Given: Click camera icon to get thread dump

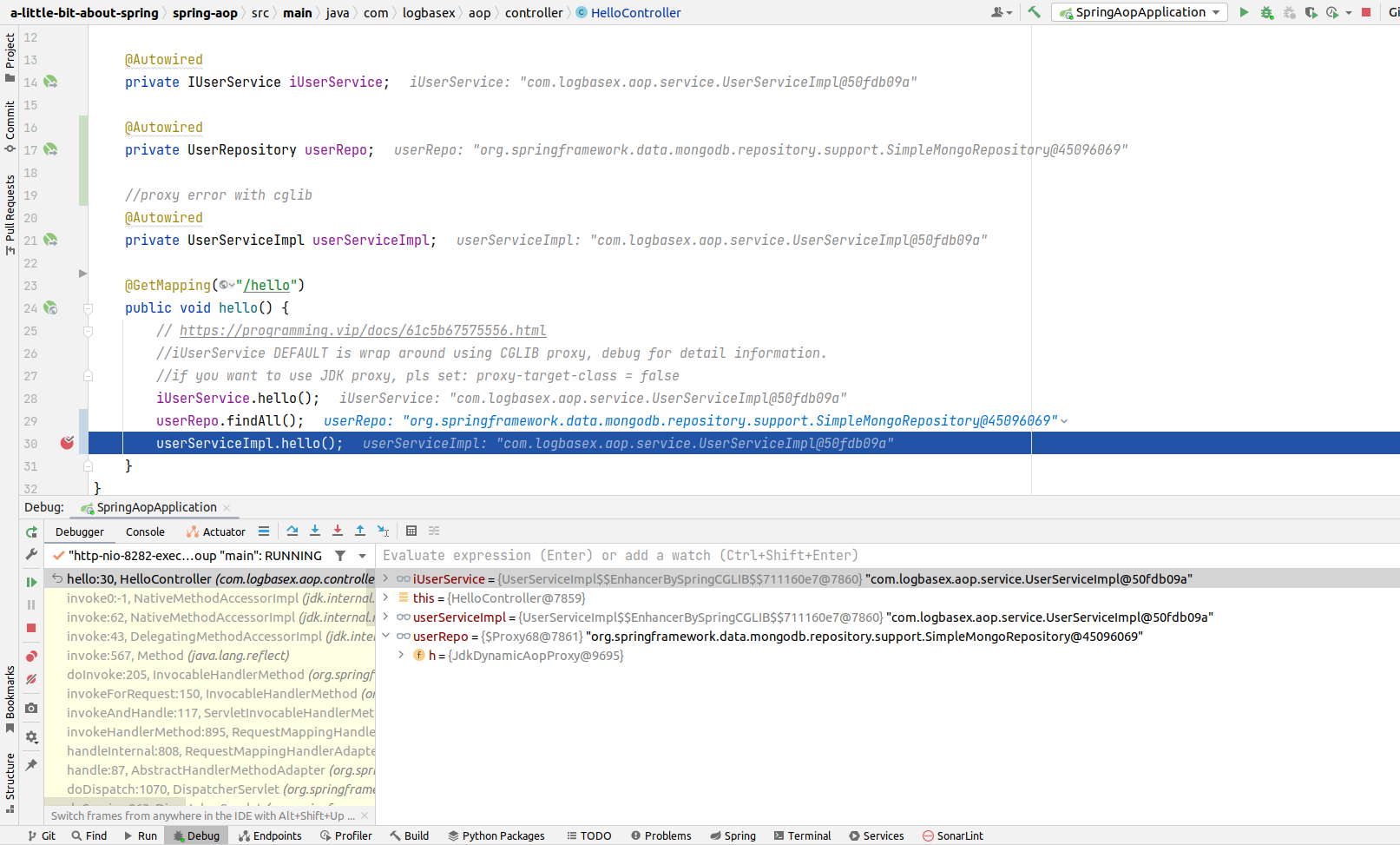Looking at the screenshot, I should click(31, 709).
